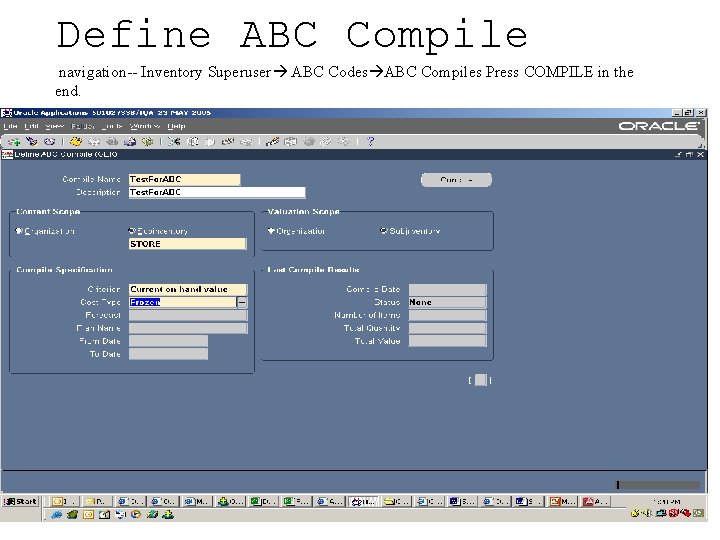This screenshot has height=540, width=720.
Task: Open the Folder menu
Action: tap(83, 126)
